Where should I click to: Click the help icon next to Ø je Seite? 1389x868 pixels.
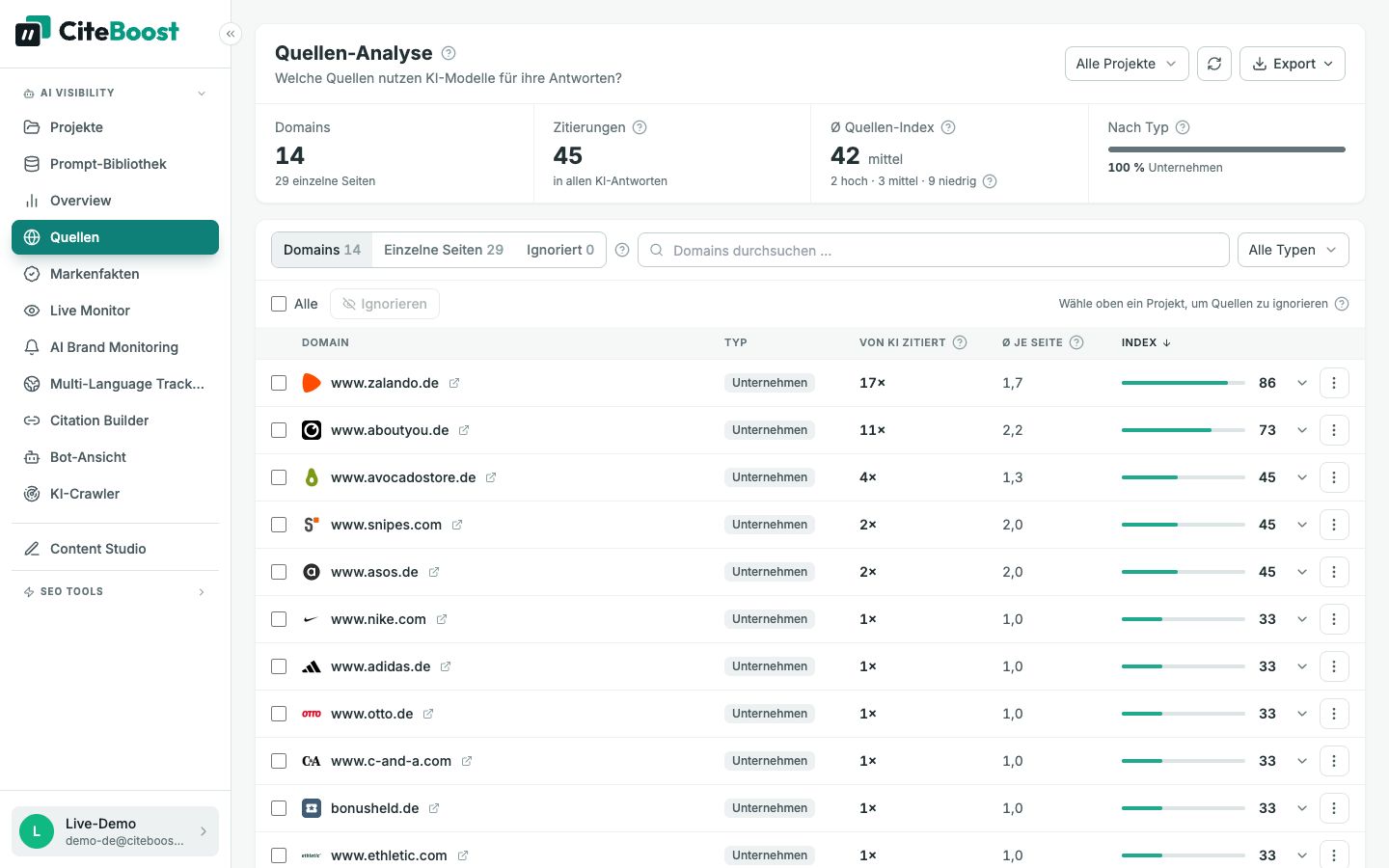click(x=1076, y=342)
